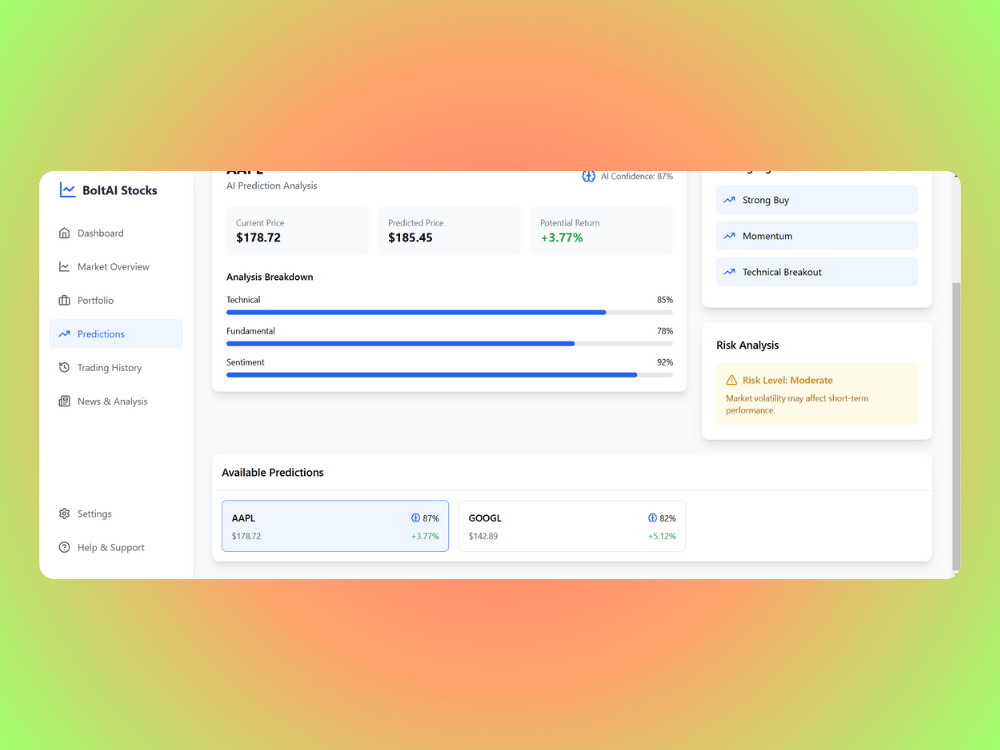
Task: Click the brain icon in AAPL card
Action: tap(416, 518)
